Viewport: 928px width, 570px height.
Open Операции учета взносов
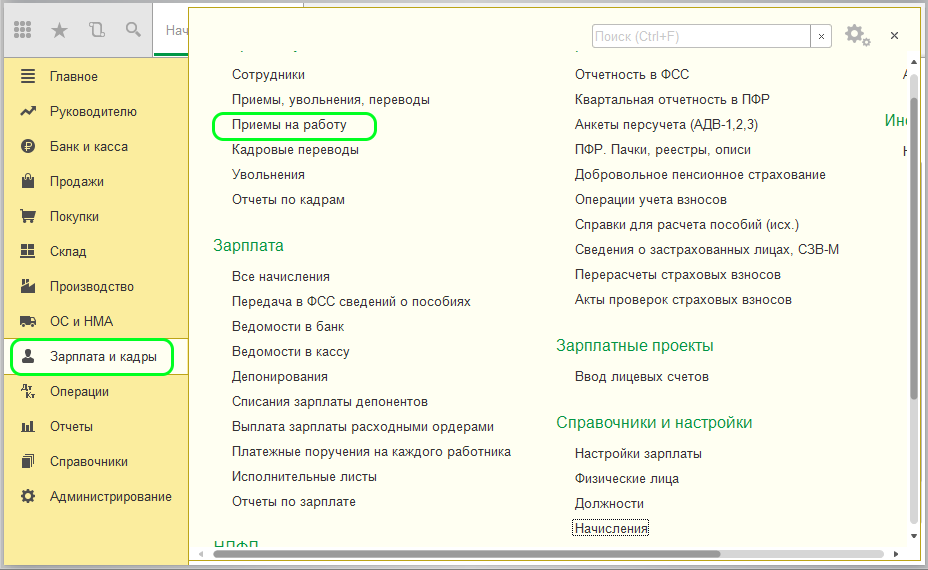click(650, 199)
